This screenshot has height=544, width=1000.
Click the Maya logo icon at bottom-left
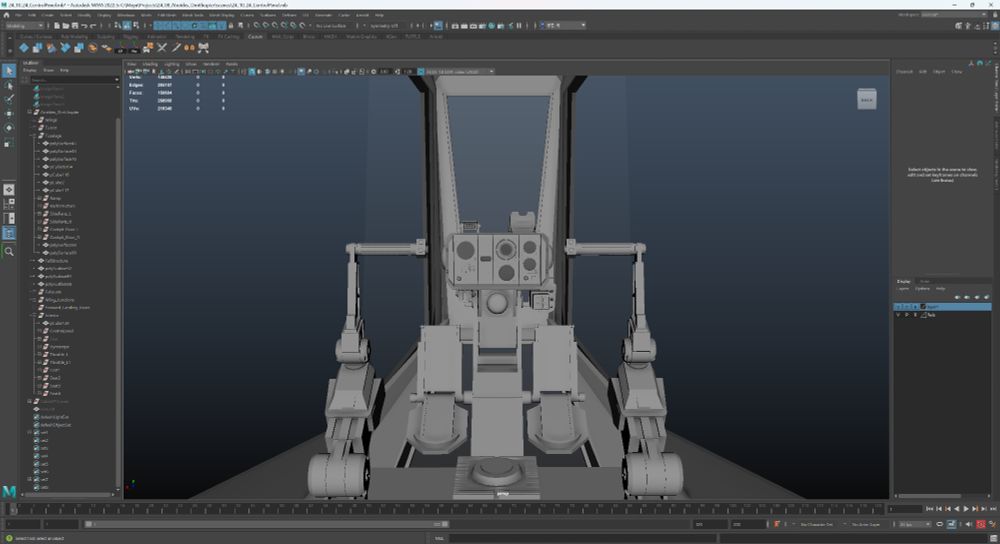9,492
